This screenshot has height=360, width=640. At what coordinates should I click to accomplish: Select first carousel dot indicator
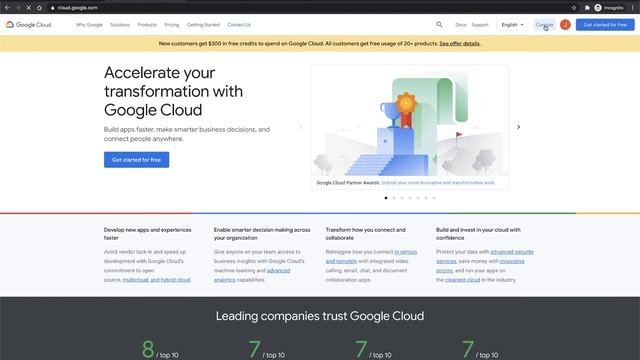[386, 198]
